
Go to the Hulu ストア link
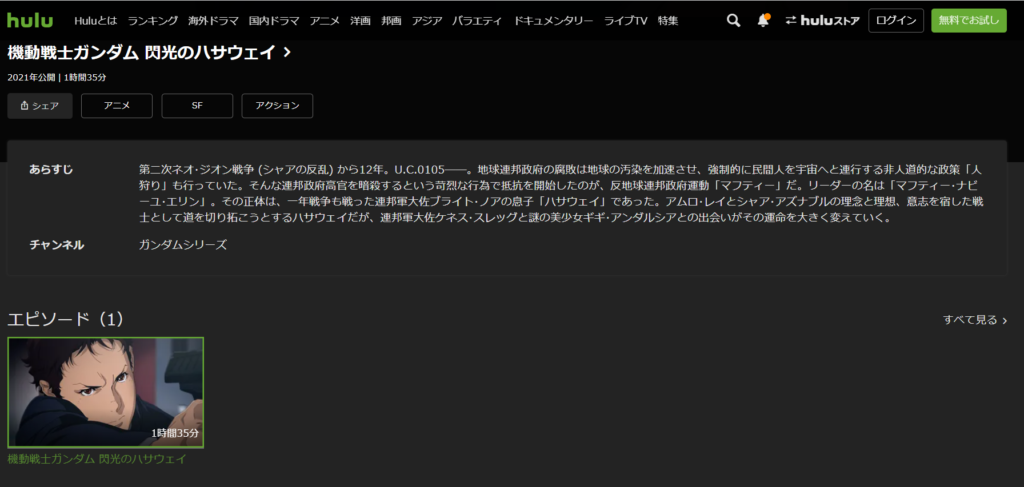click(822, 21)
